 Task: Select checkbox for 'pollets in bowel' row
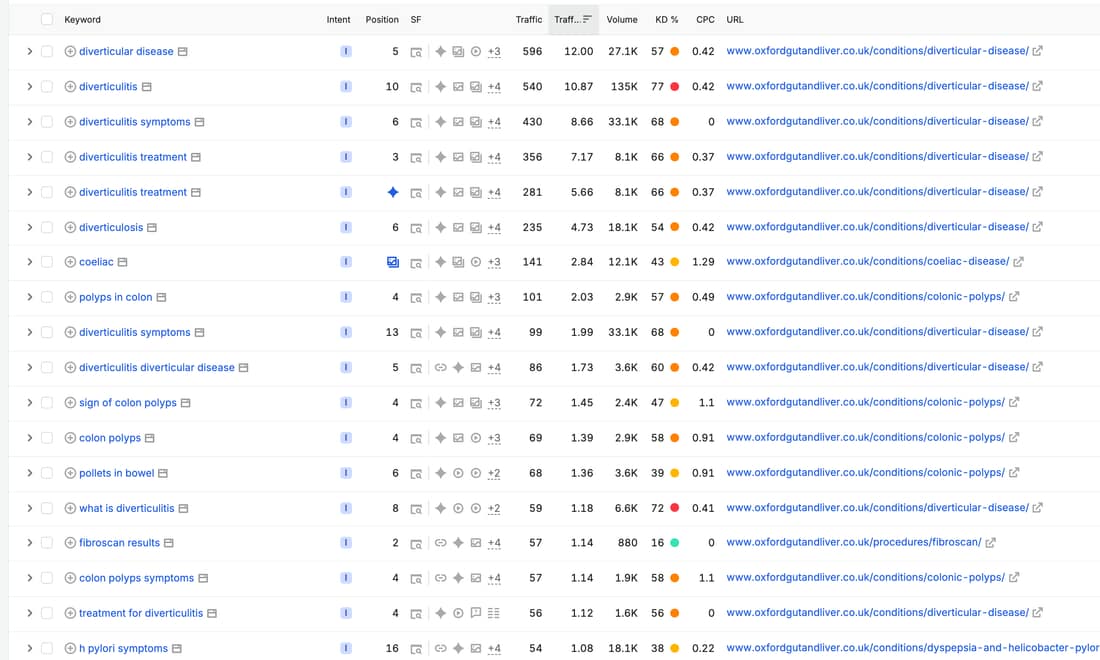[47, 473]
